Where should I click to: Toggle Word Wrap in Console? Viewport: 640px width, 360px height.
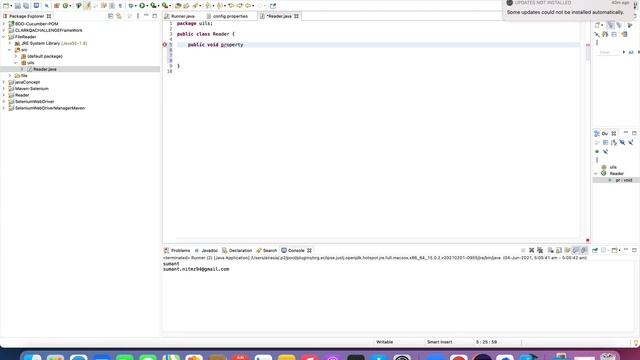coord(567,250)
